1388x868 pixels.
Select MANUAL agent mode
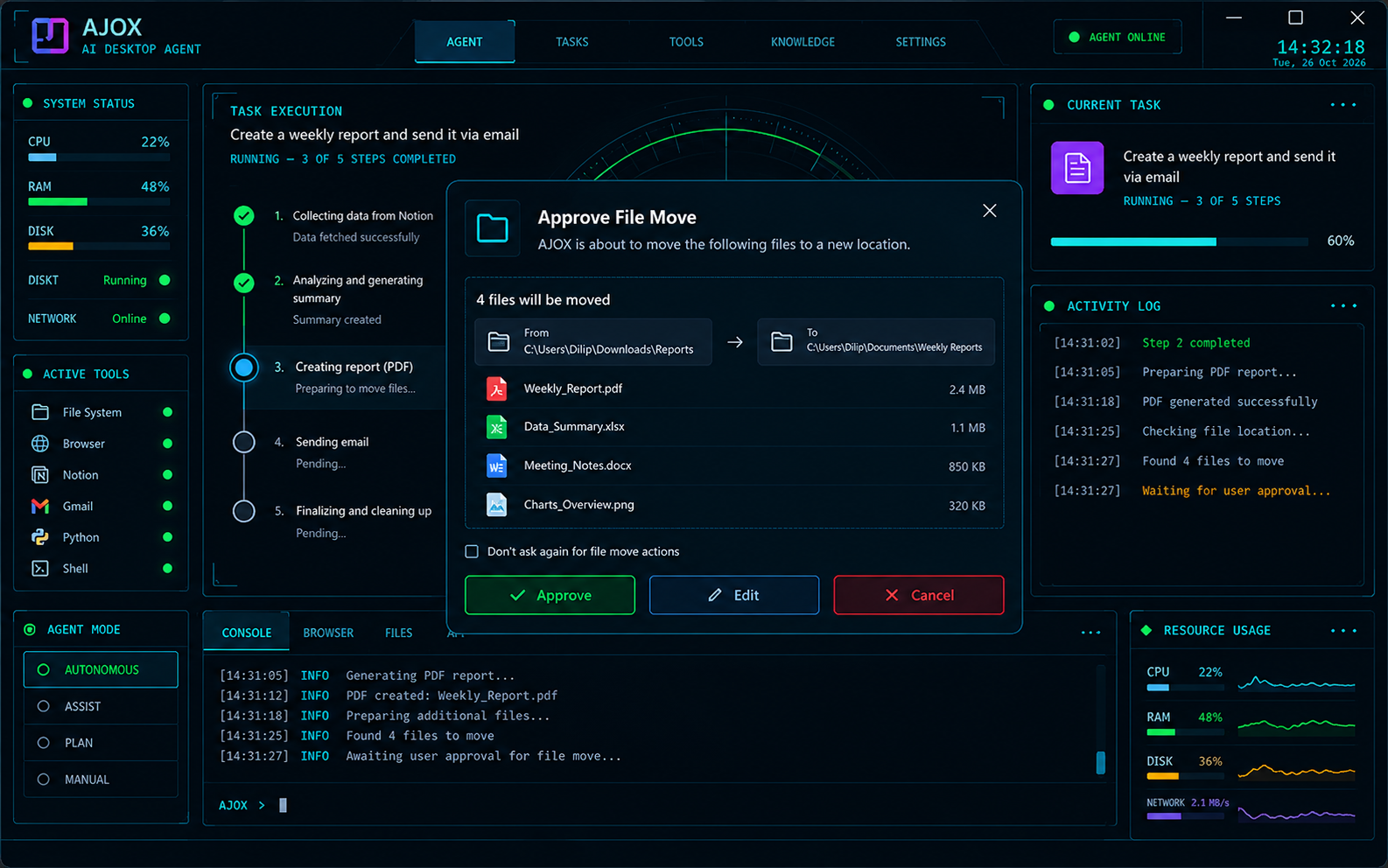101,780
